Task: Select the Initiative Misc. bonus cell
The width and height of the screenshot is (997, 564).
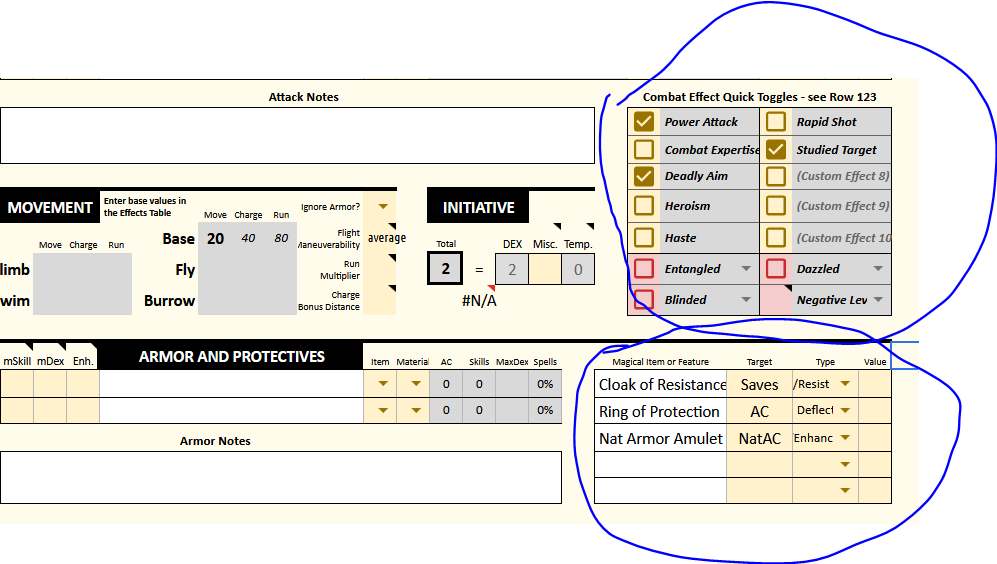Action: 545,269
